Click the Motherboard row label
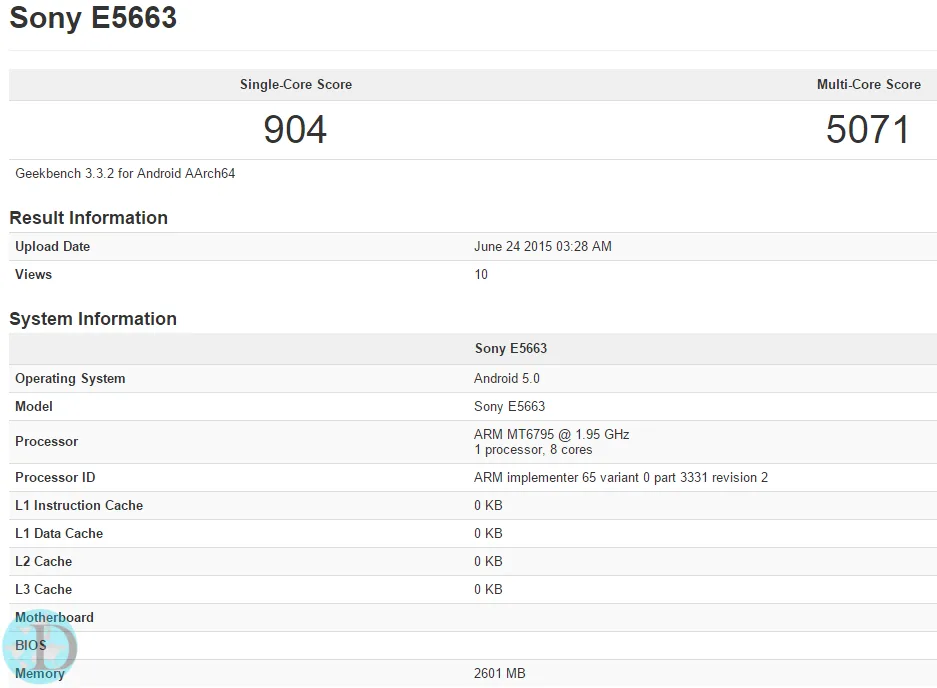This screenshot has height=688, width=937. [54, 617]
